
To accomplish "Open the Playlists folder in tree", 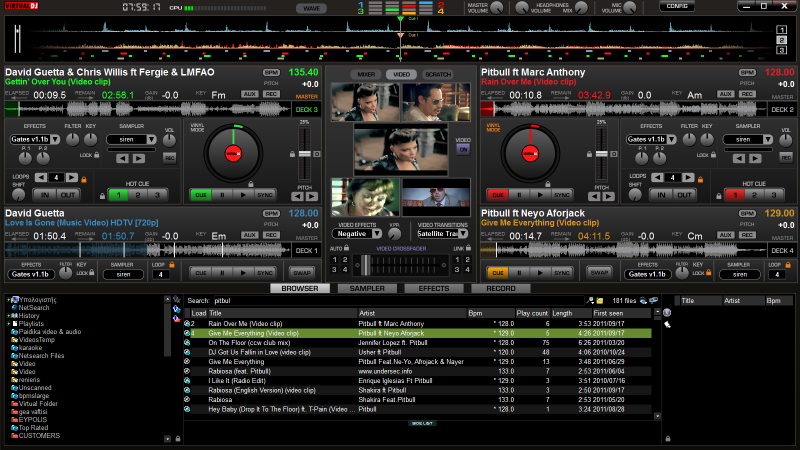I will point(31,323).
